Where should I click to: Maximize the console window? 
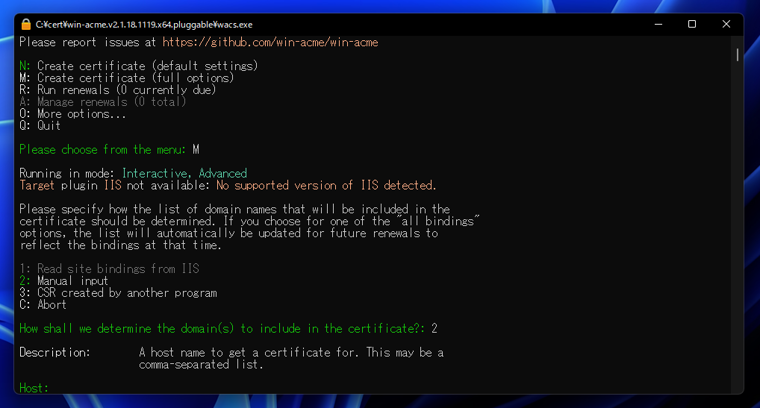(x=692, y=24)
